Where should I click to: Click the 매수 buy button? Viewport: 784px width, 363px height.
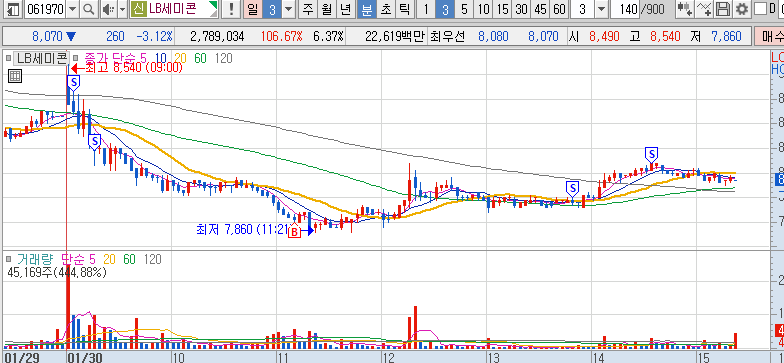click(x=770, y=36)
